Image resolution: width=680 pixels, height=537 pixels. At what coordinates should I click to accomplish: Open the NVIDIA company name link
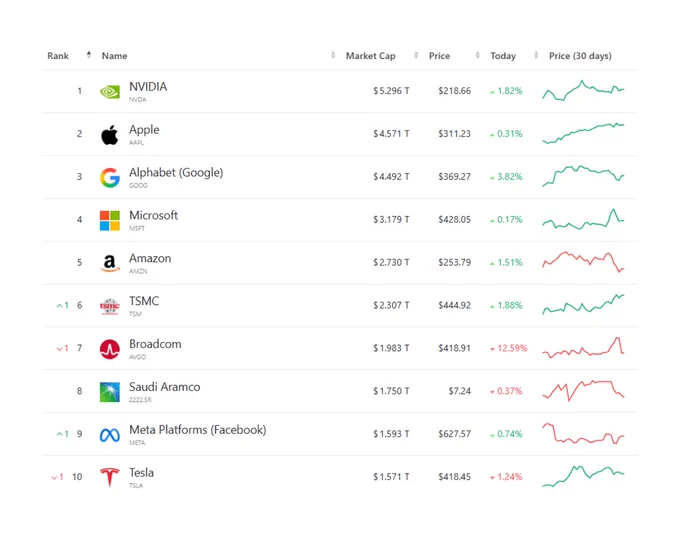(148, 86)
